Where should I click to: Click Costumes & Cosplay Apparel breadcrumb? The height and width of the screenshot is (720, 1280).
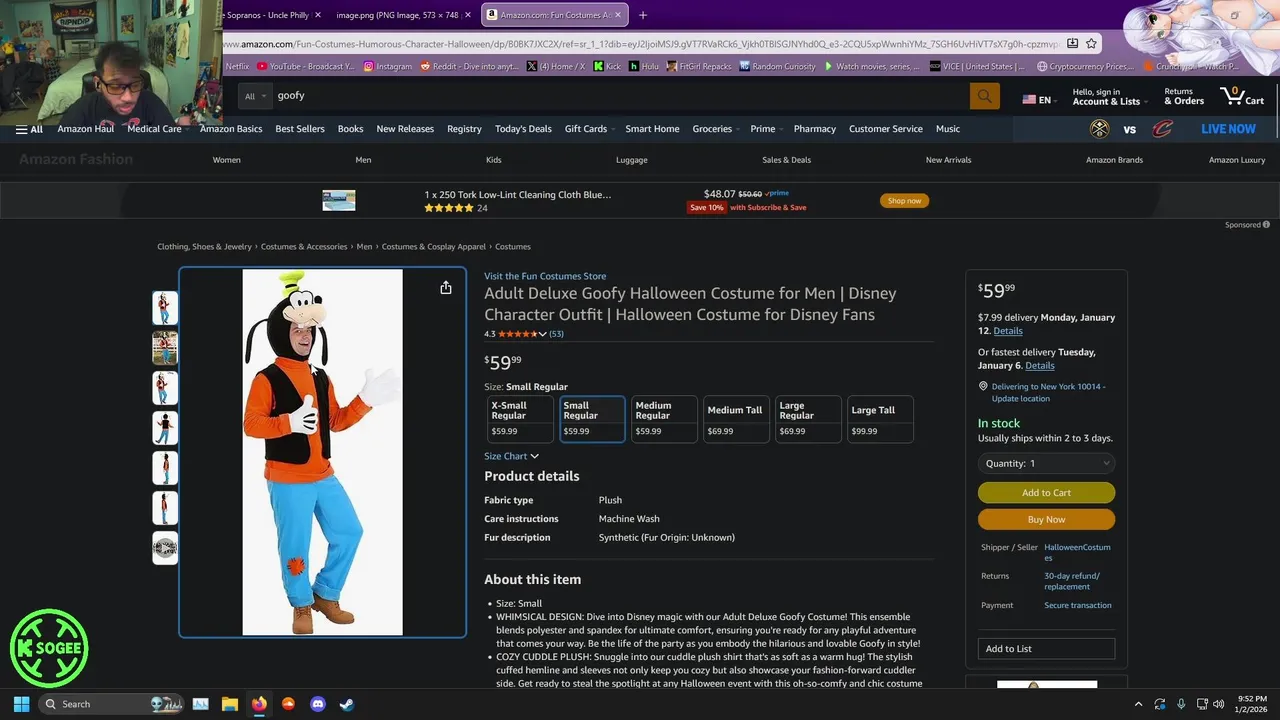tap(433, 247)
